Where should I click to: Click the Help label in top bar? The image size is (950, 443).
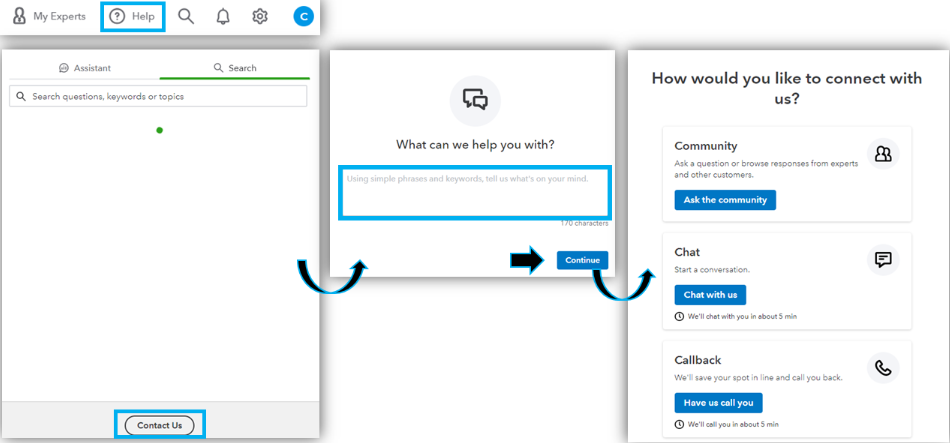143,16
